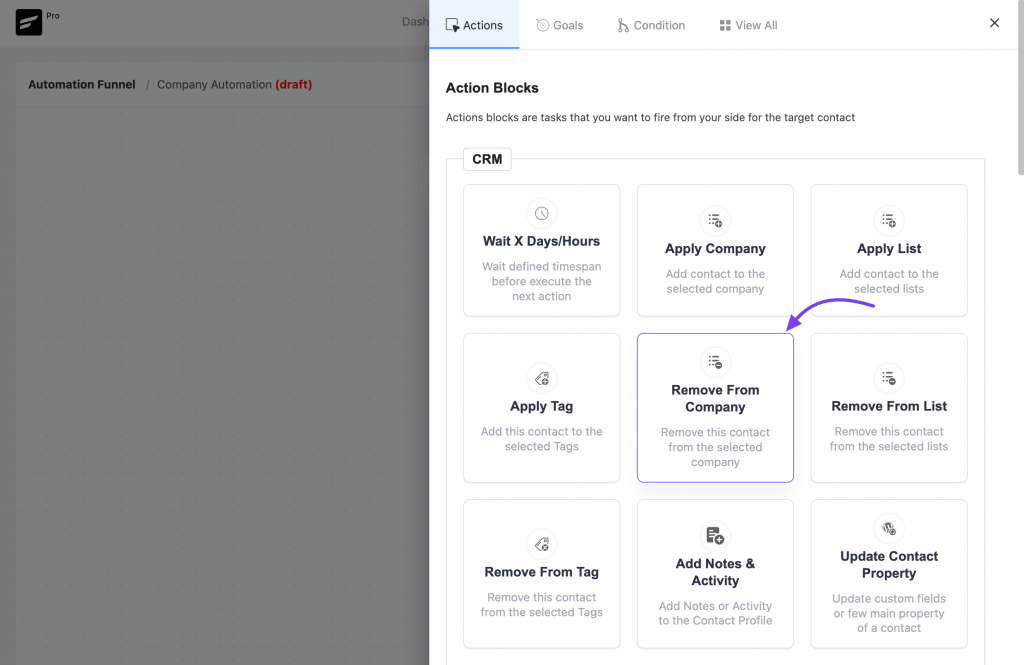Image resolution: width=1024 pixels, height=665 pixels.
Task: Select the Remove From Tag icon
Action: pos(541,544)
